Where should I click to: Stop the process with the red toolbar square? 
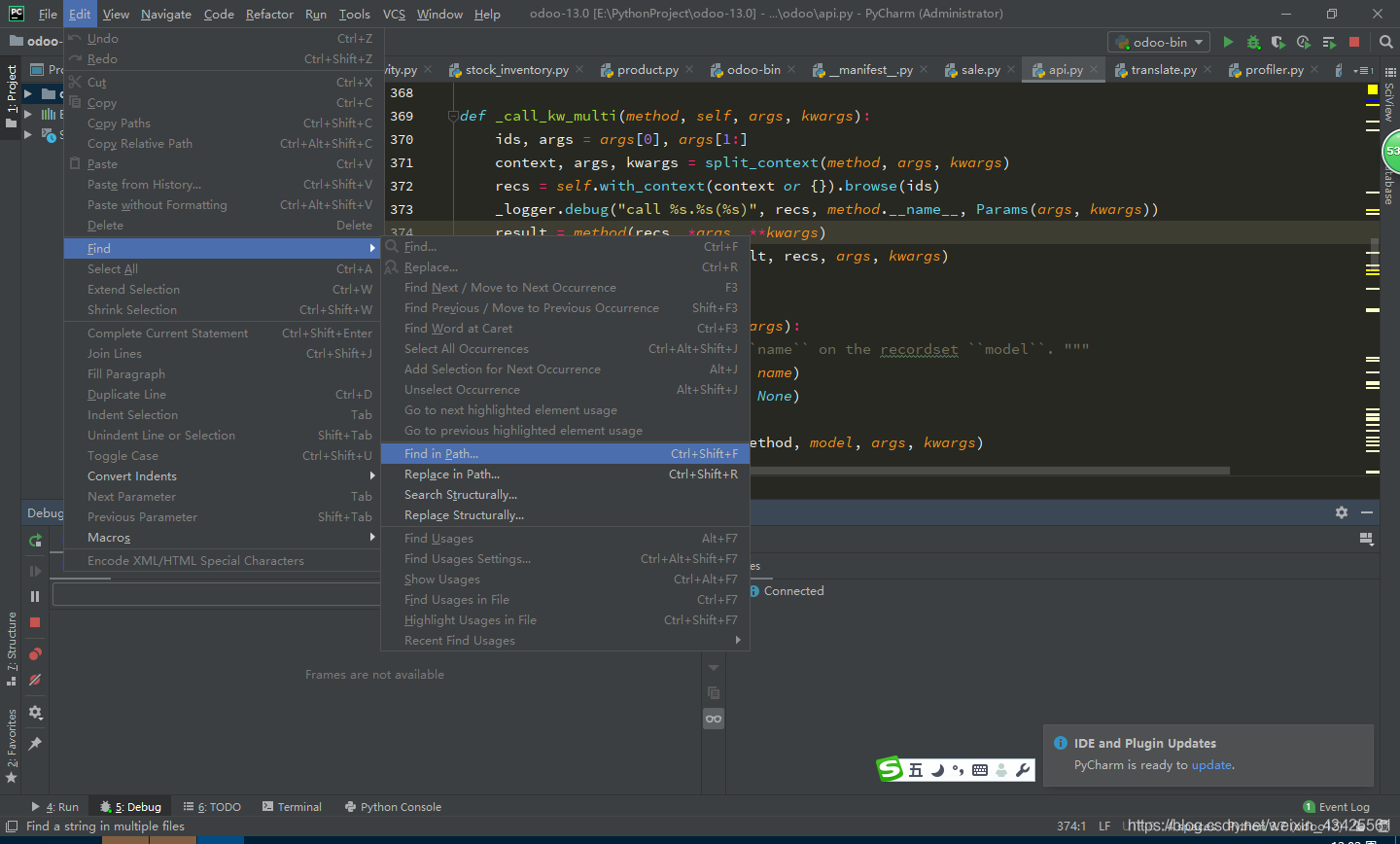[1354, 42]
